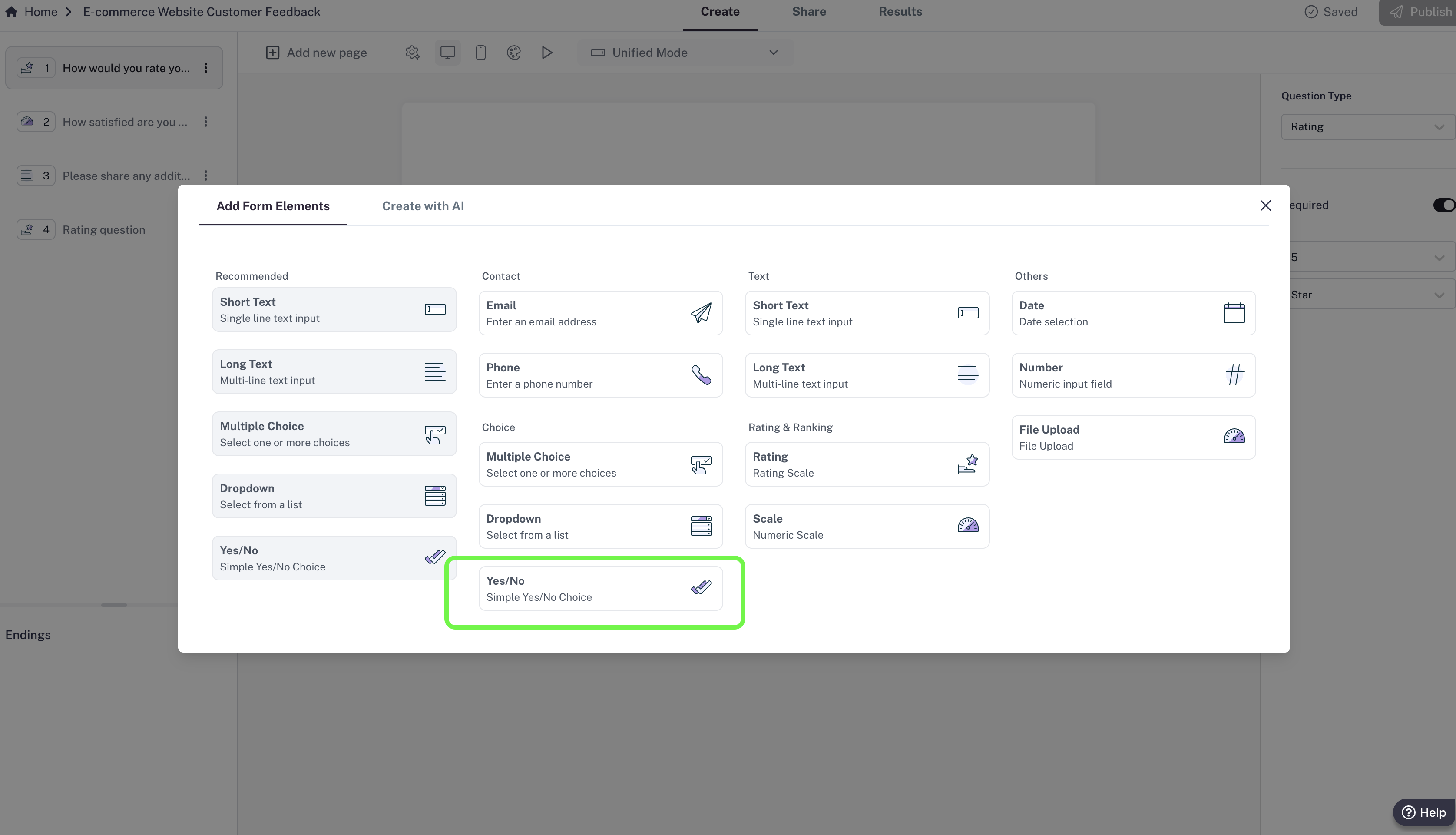The image size is (1456, 835).
Task: Open the Unified Mode dropdown
Action: [x=685, y=53]
